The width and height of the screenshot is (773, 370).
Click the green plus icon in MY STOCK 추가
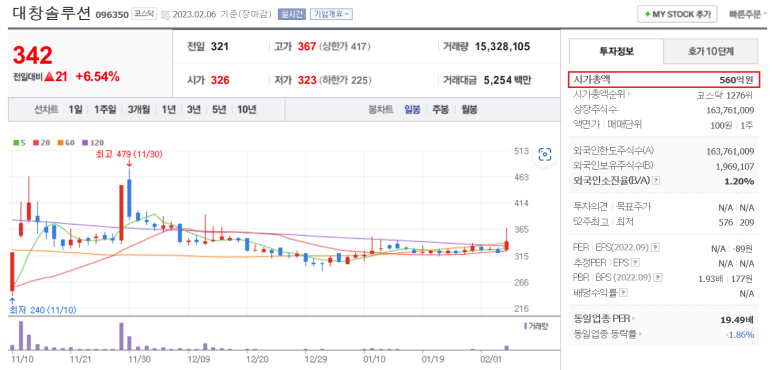tap(647, 14)
